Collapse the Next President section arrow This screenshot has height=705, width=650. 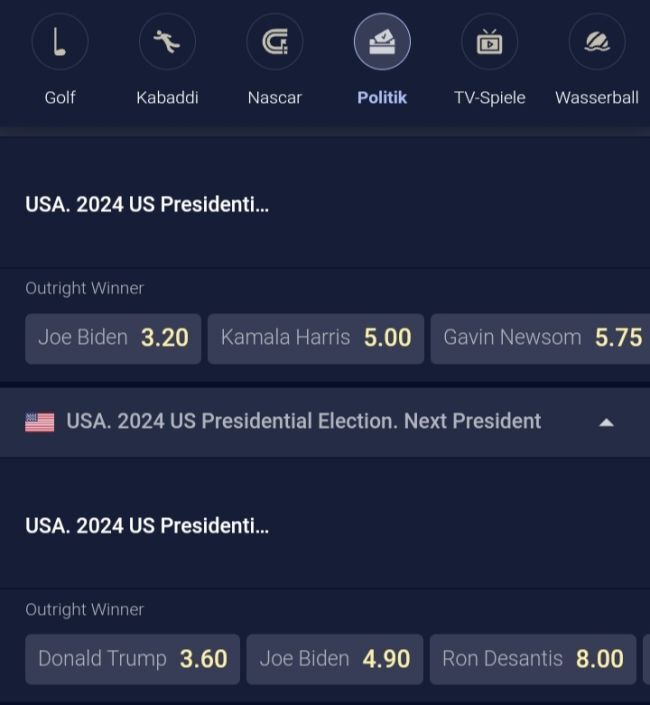click(x=605, y=422)
